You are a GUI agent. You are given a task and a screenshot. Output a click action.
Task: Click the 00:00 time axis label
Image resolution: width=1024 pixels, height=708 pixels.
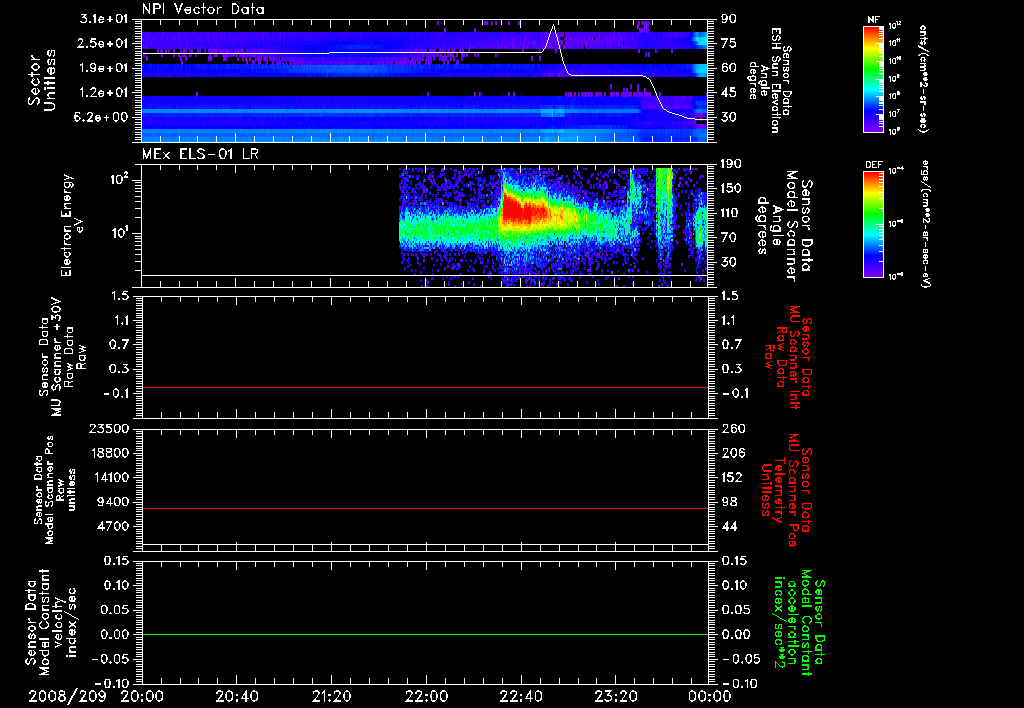pyautogui.click(x=710, y=696)
